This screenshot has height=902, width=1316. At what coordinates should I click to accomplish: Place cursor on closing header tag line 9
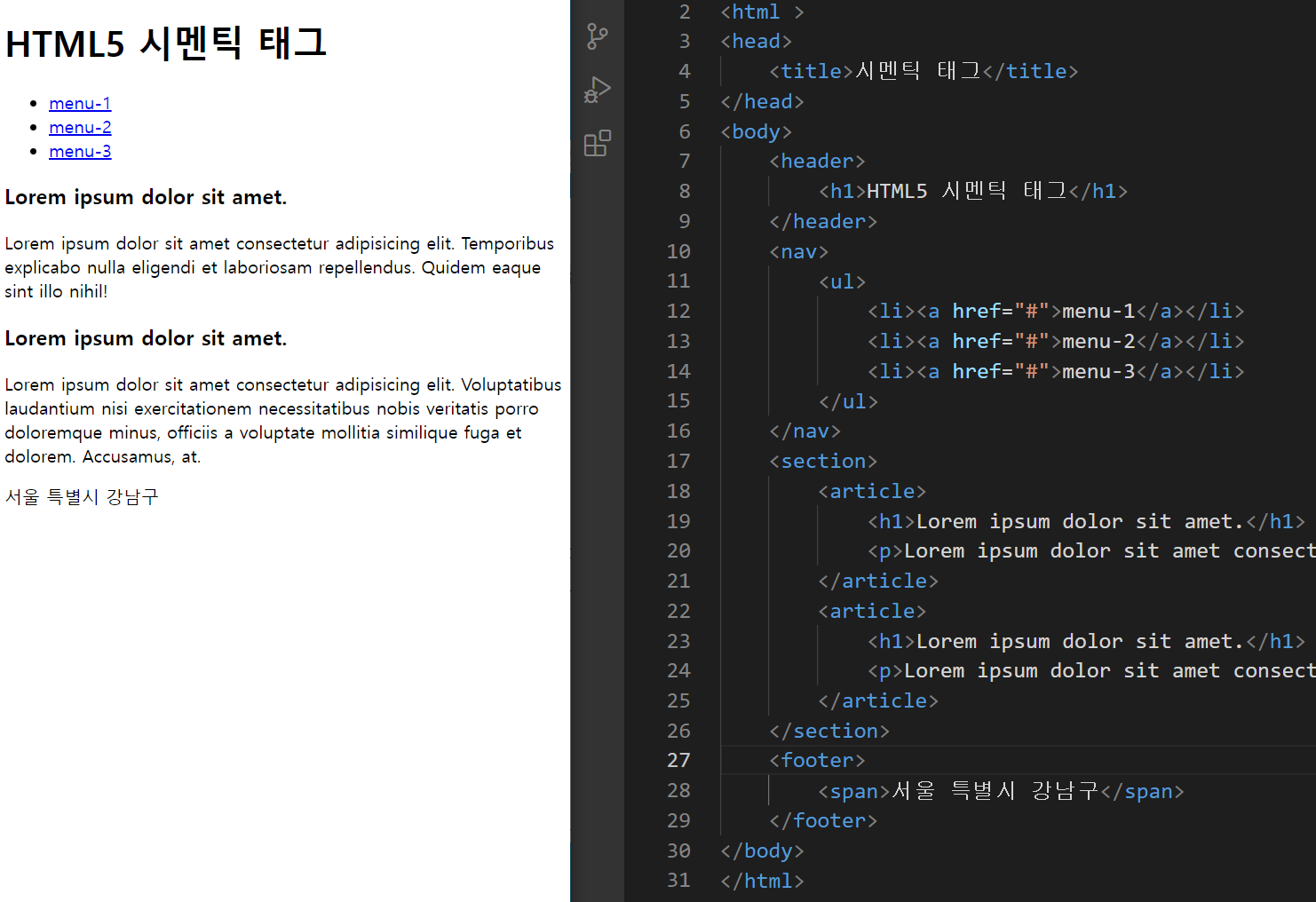[823, 221]
